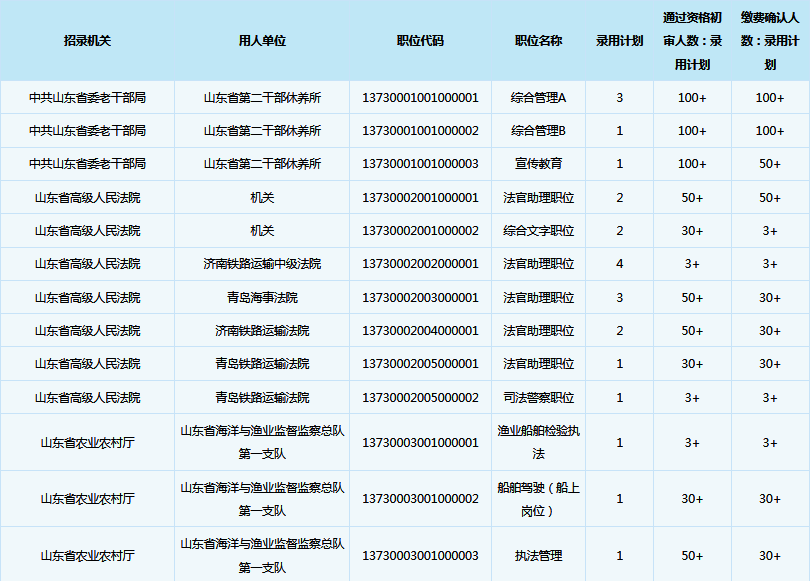Select the 宣传教育 position name
The width and height of the screenshot is (811, 581).
[538, 164]
